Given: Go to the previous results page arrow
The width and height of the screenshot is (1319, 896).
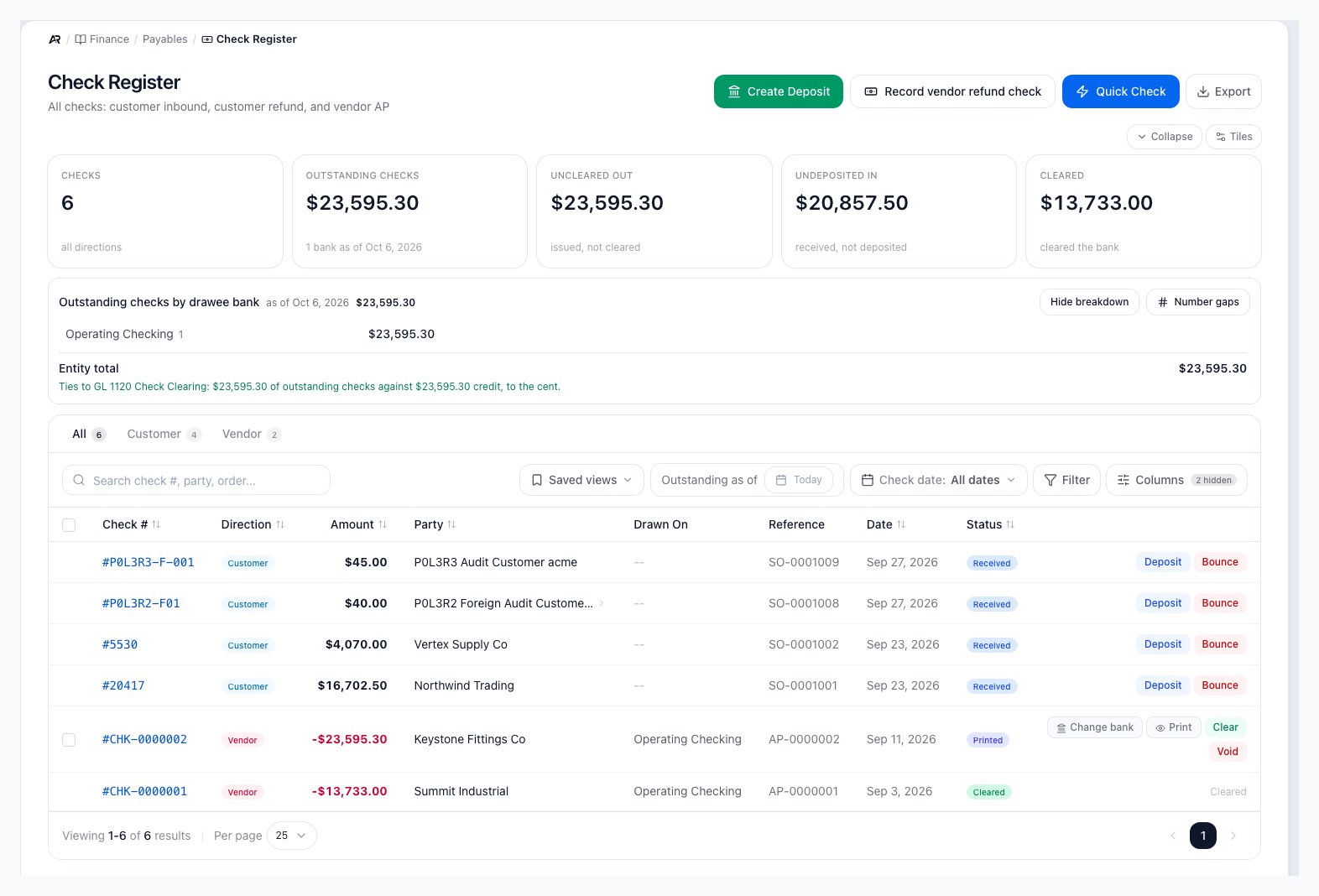Looking at the screenshot, I should tap(1173, 836).
